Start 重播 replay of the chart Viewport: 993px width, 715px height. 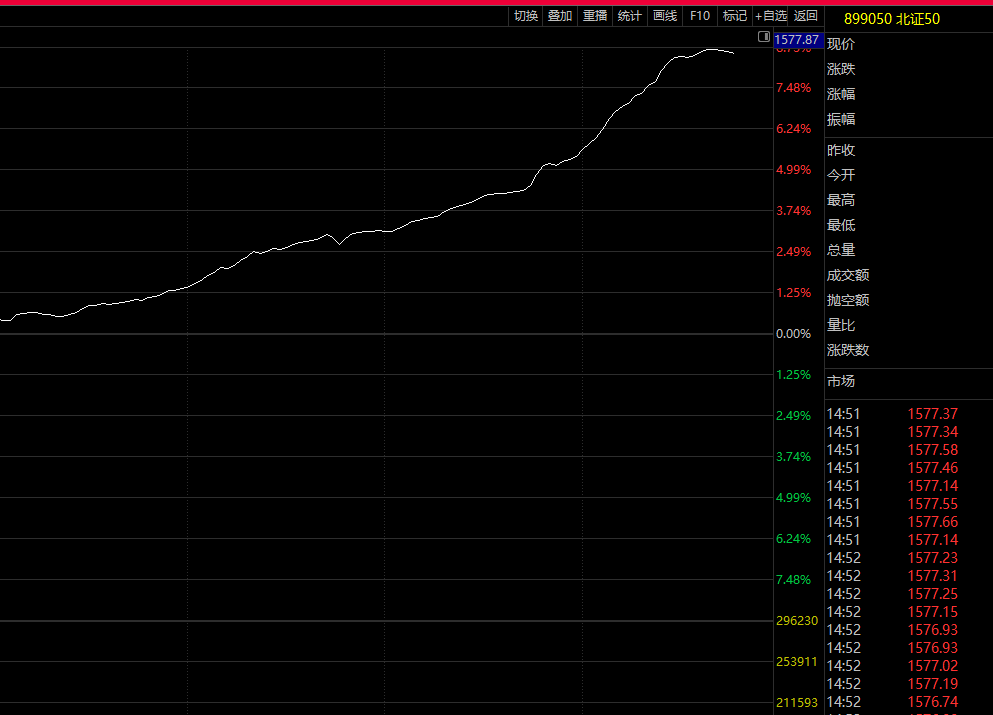click(595, 16)
